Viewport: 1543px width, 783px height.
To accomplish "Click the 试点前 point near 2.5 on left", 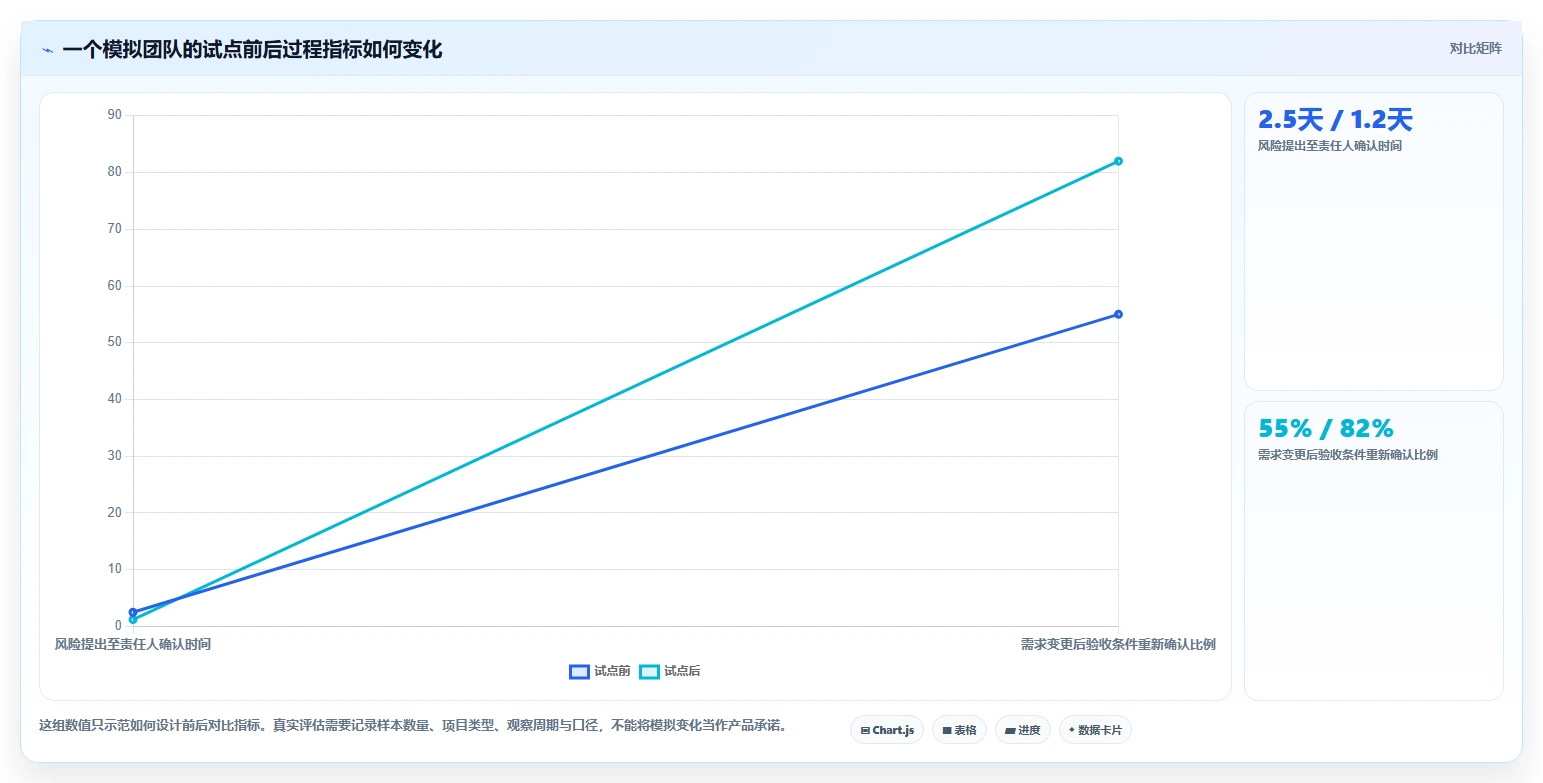I will click(x=133, y=612).
